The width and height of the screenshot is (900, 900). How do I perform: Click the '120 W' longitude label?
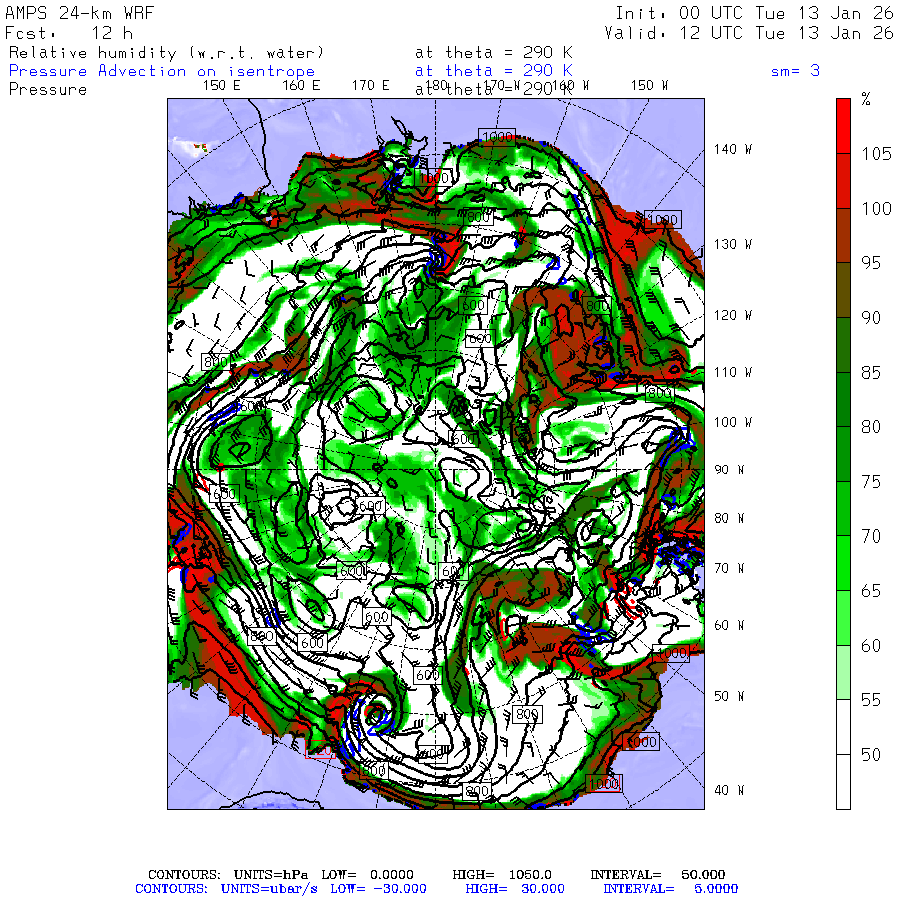(732, 315)
